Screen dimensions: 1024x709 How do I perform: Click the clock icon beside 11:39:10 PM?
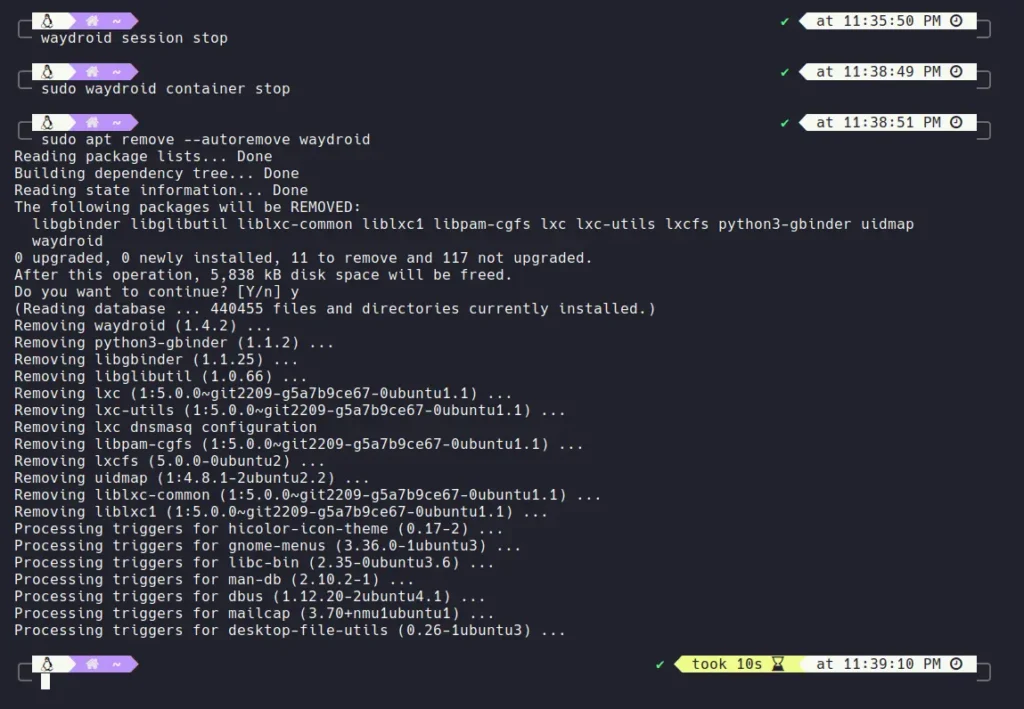(x=956, y=664)
